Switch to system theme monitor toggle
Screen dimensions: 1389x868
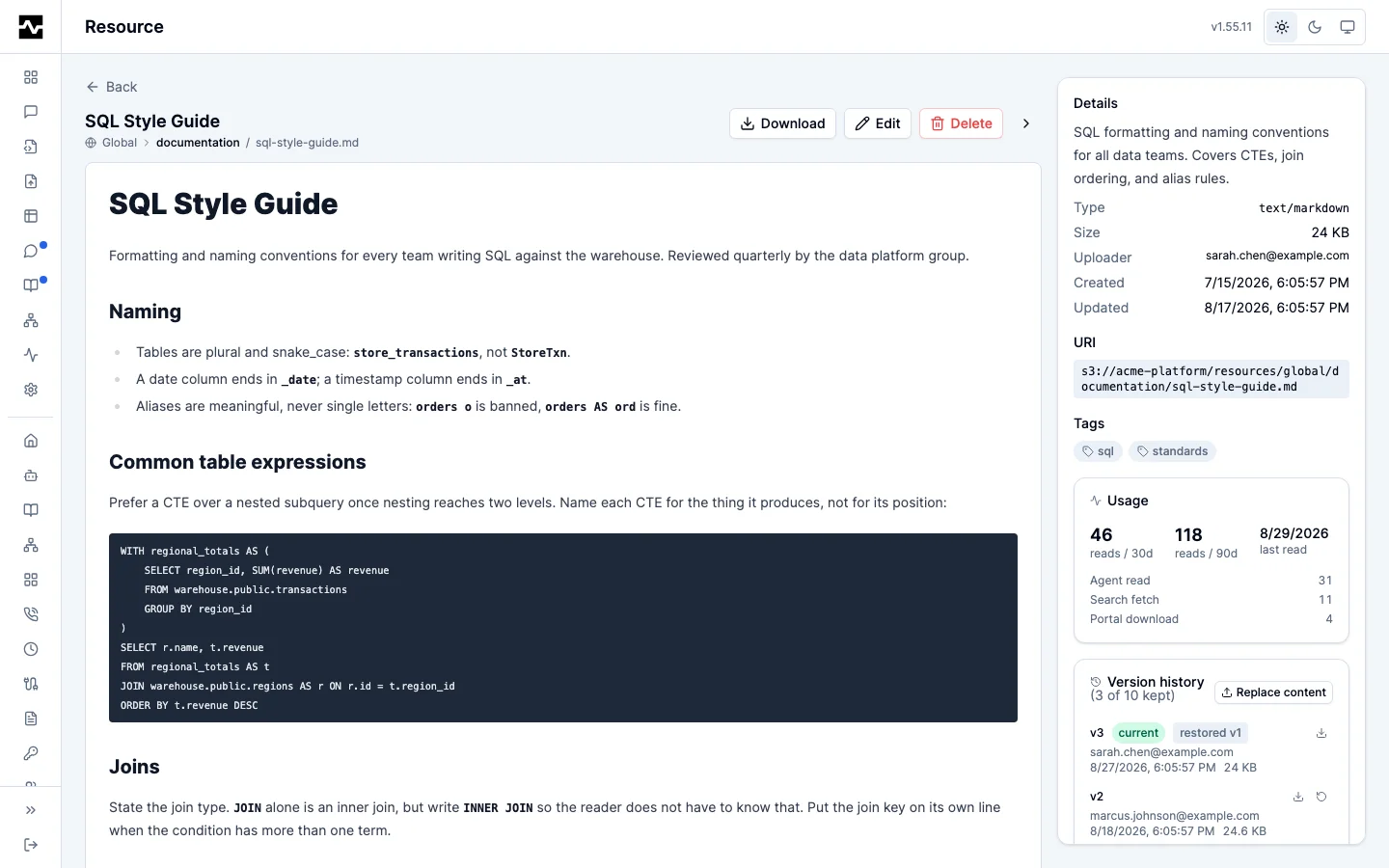[x=1348, y=27]
